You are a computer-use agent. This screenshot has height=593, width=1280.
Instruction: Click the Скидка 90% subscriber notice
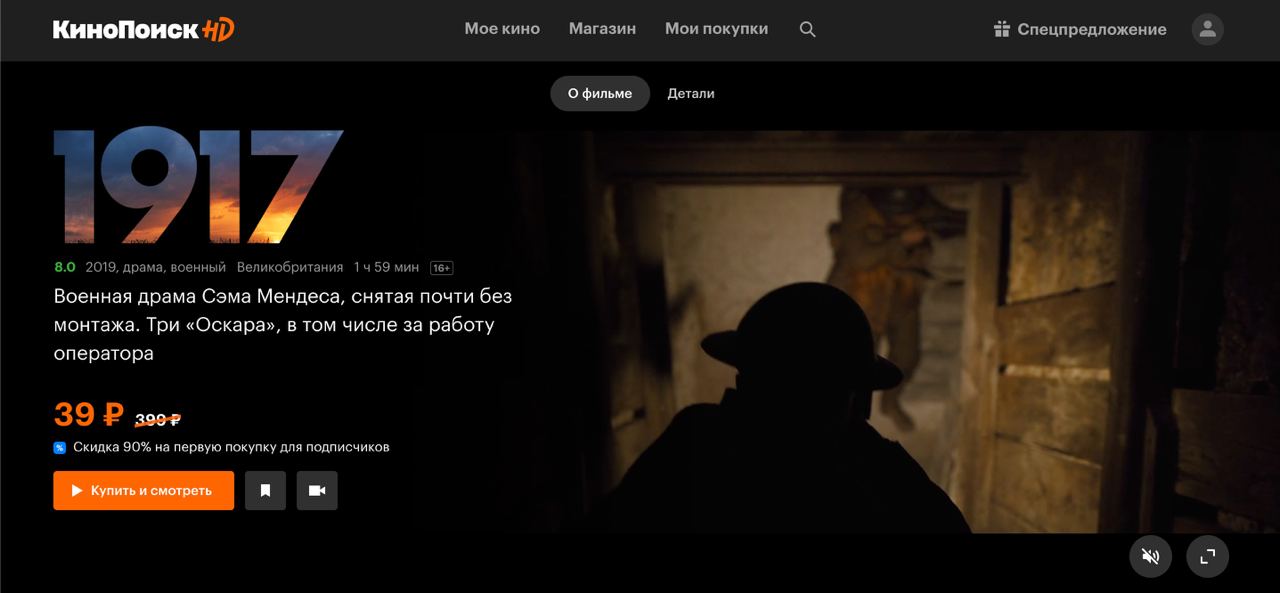tap(231, 447)
